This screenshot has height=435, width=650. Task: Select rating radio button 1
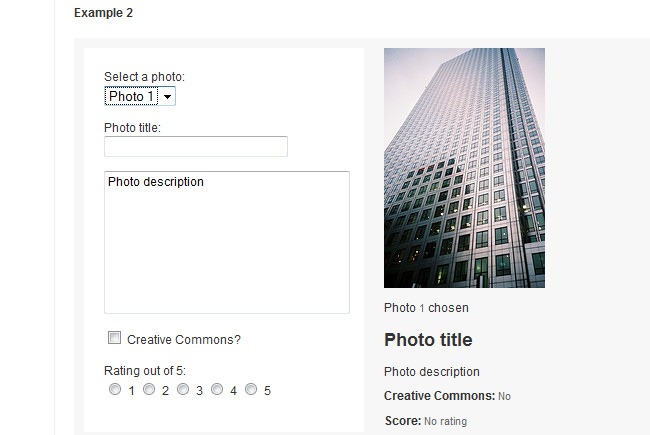(116, 389)
